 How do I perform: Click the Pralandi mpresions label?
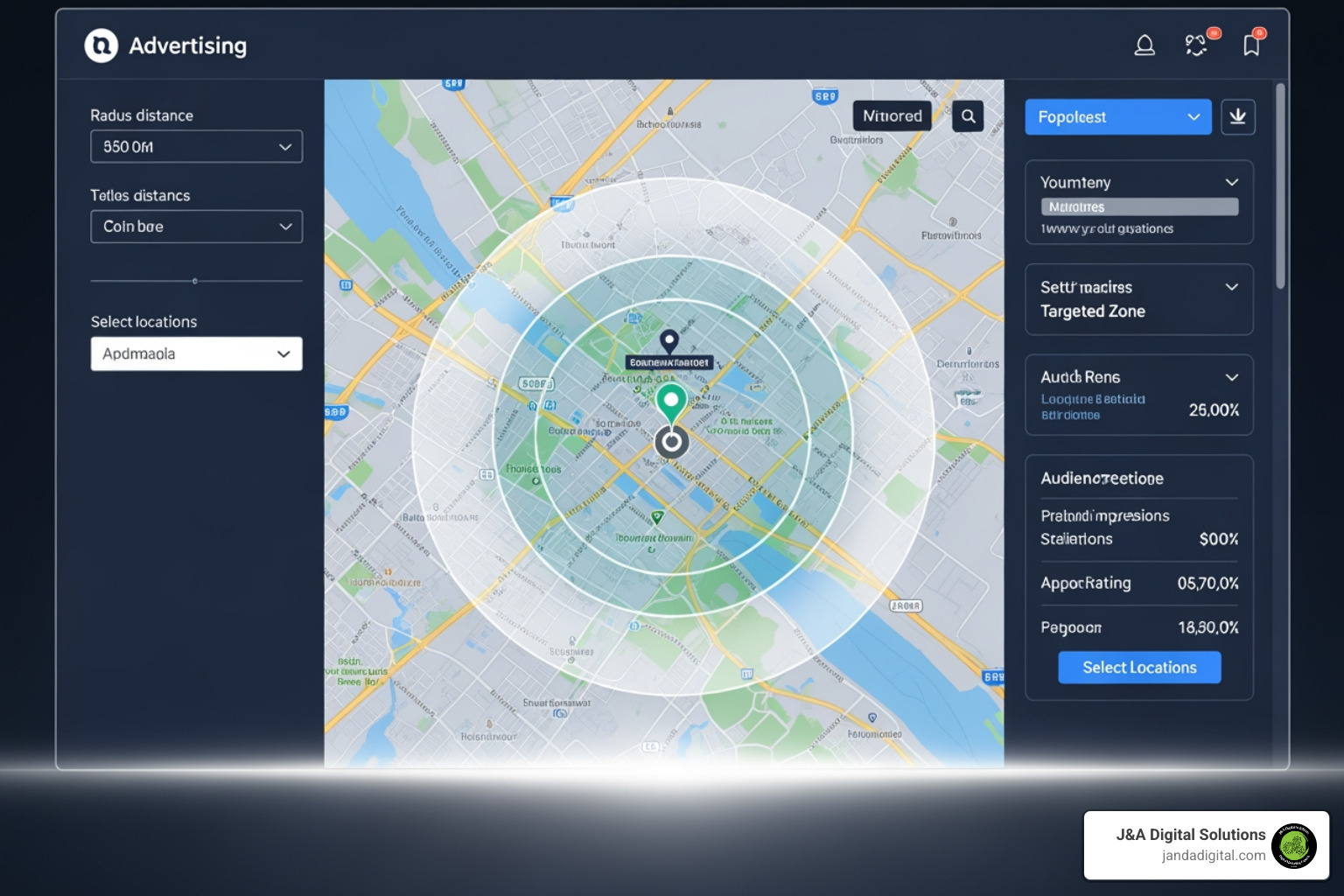[1105, 515]
